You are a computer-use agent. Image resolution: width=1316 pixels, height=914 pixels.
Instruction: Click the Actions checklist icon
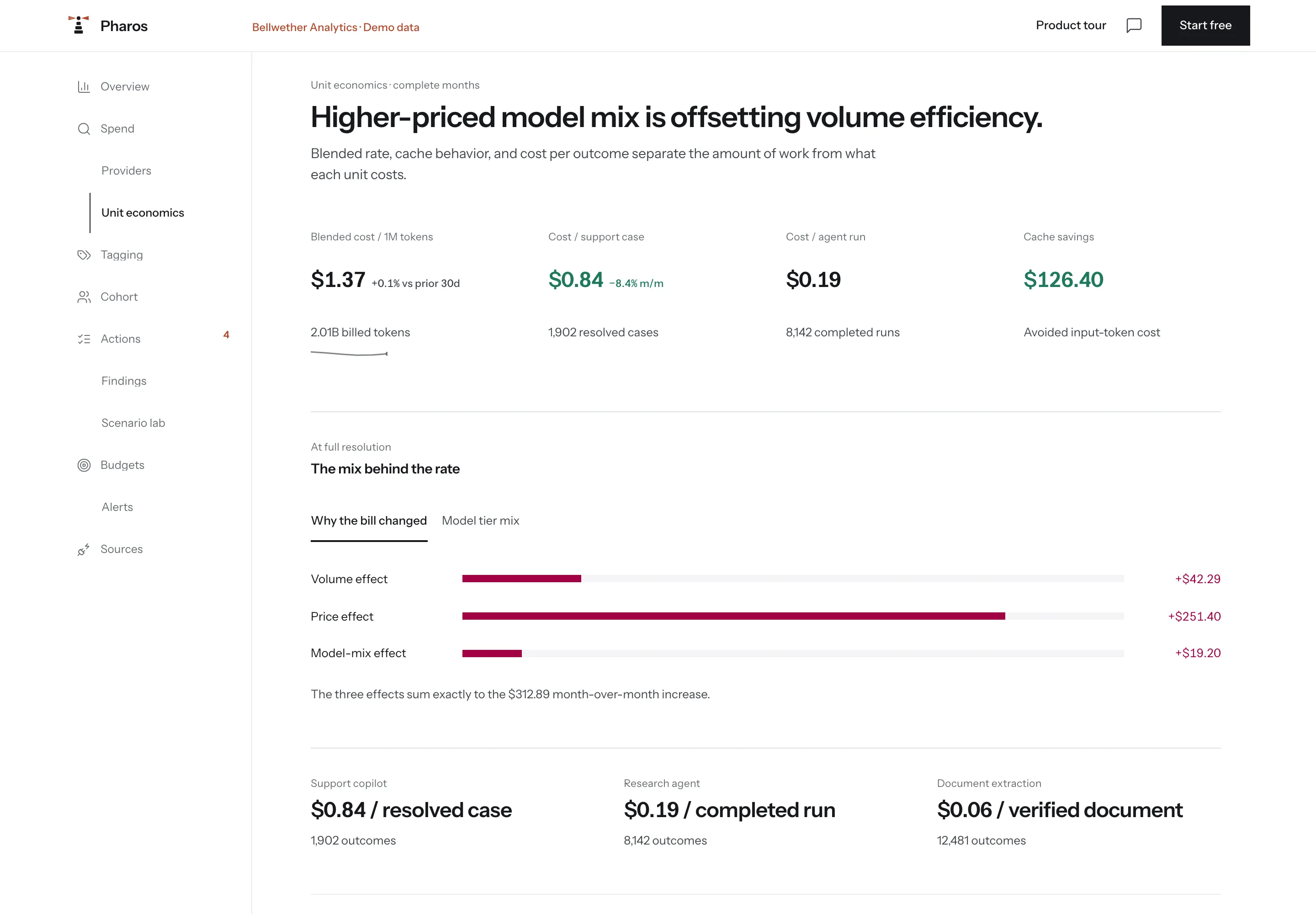click(84, 339)
